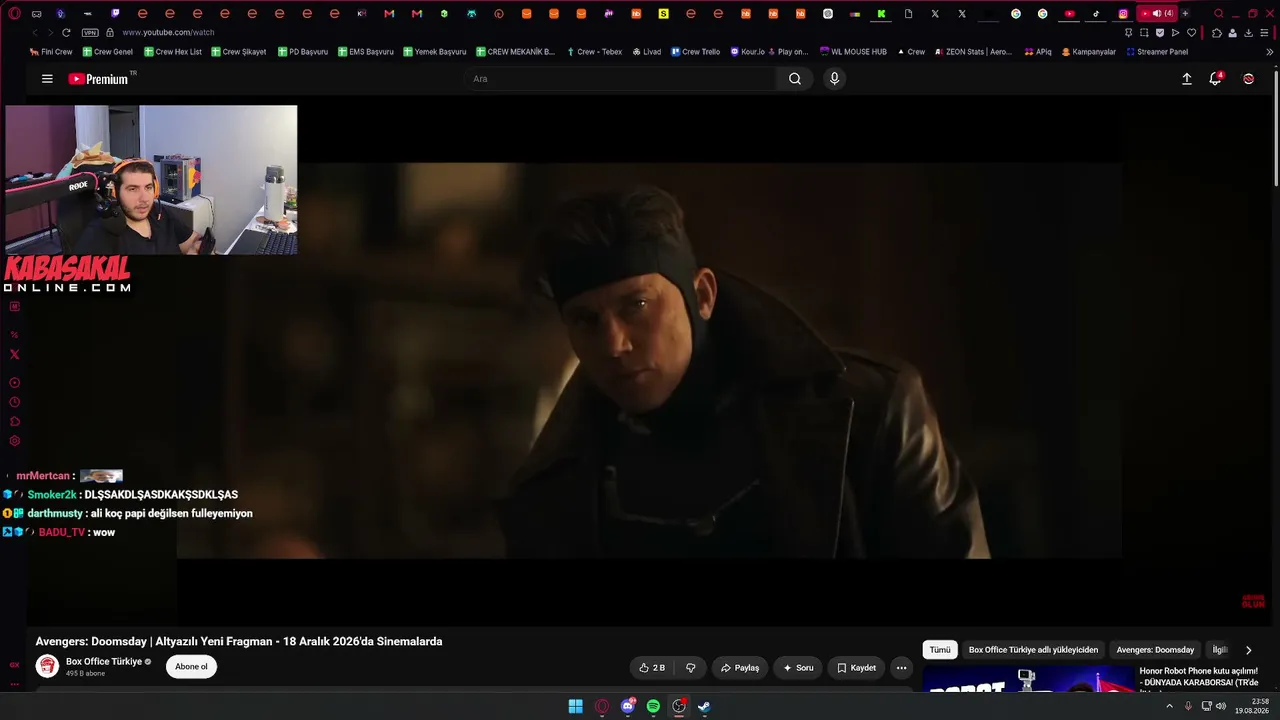
Task: Open a new browser tab with plus button
Action: 1185,14
